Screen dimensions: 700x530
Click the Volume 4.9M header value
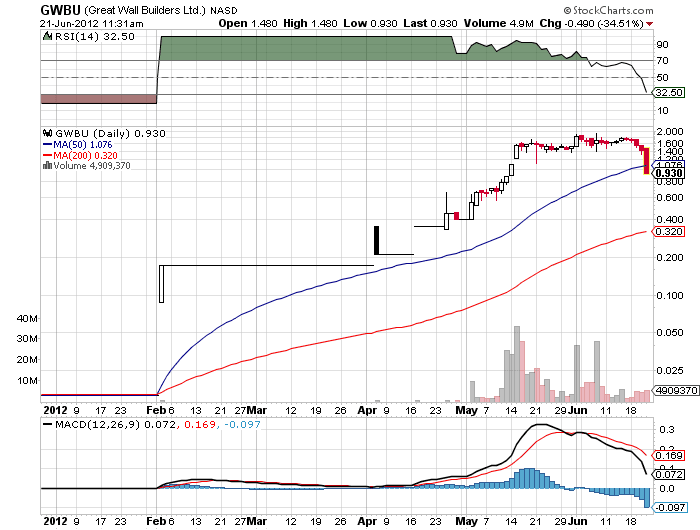[x=499, y=23]
